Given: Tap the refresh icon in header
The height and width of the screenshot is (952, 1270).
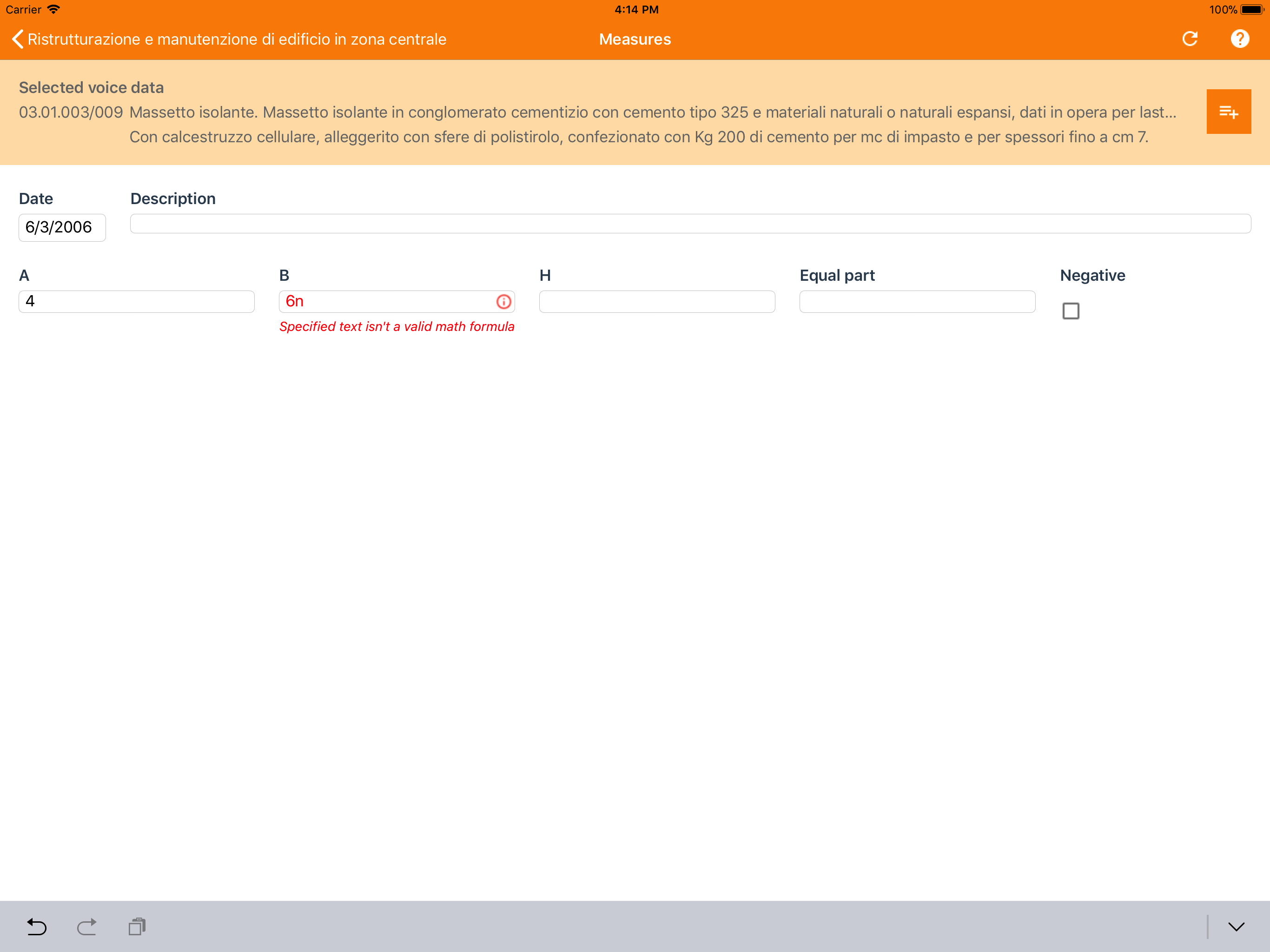Looking at the screenshot, I should tap(1190, 39).
